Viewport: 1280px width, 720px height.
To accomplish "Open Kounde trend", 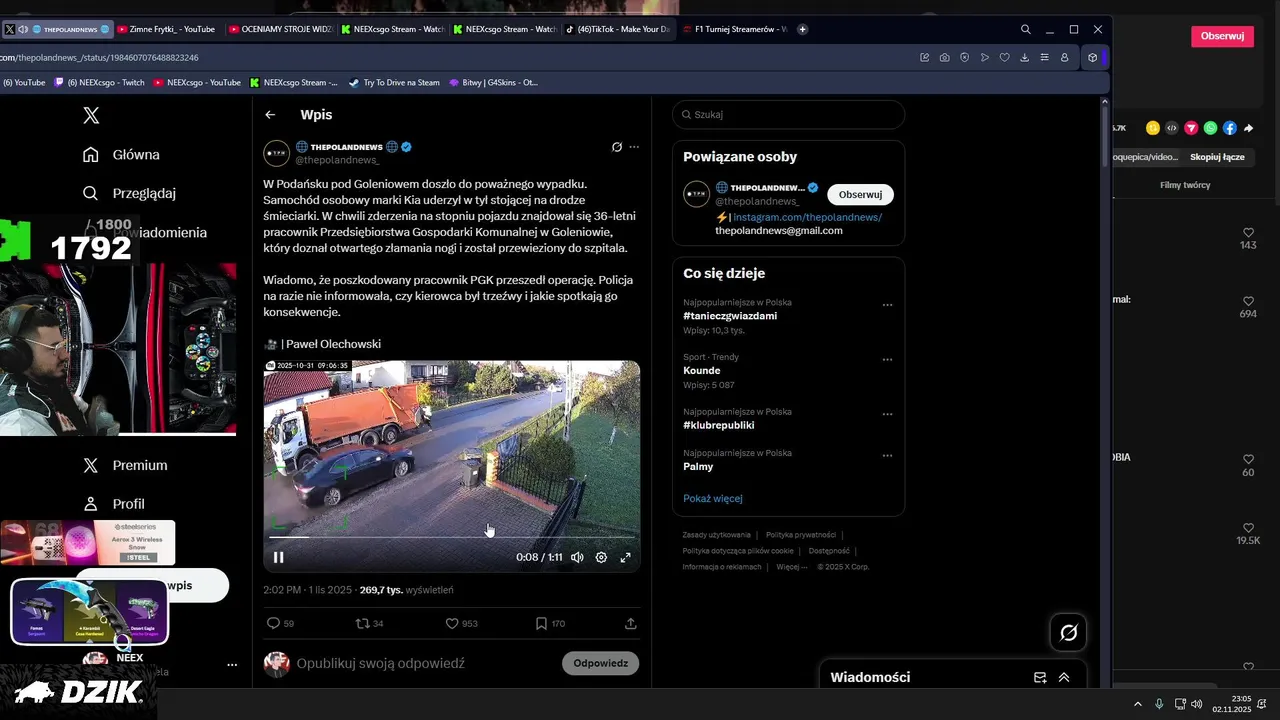I will (702, 371).
